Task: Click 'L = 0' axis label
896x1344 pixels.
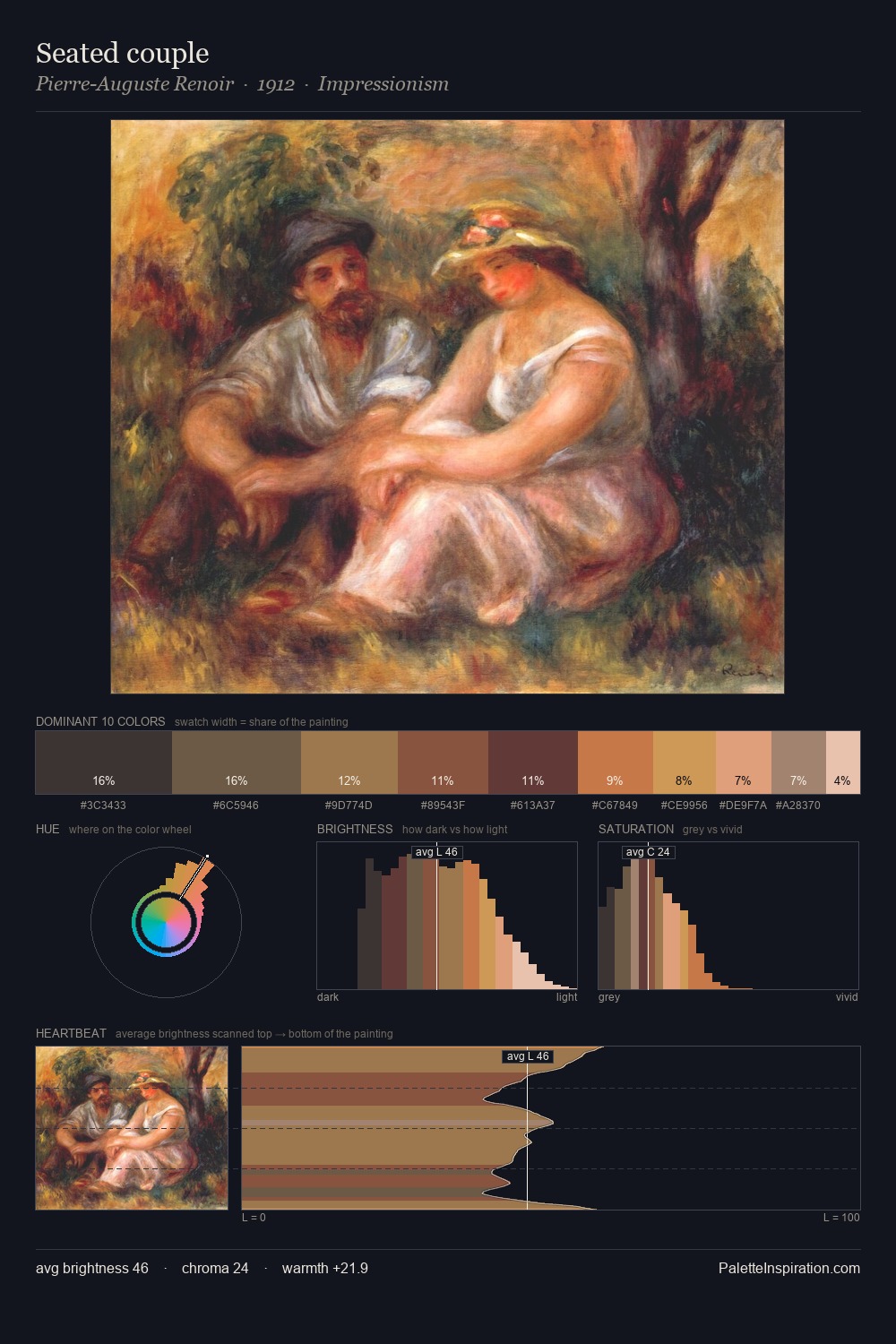Action: pos(254,1217)
